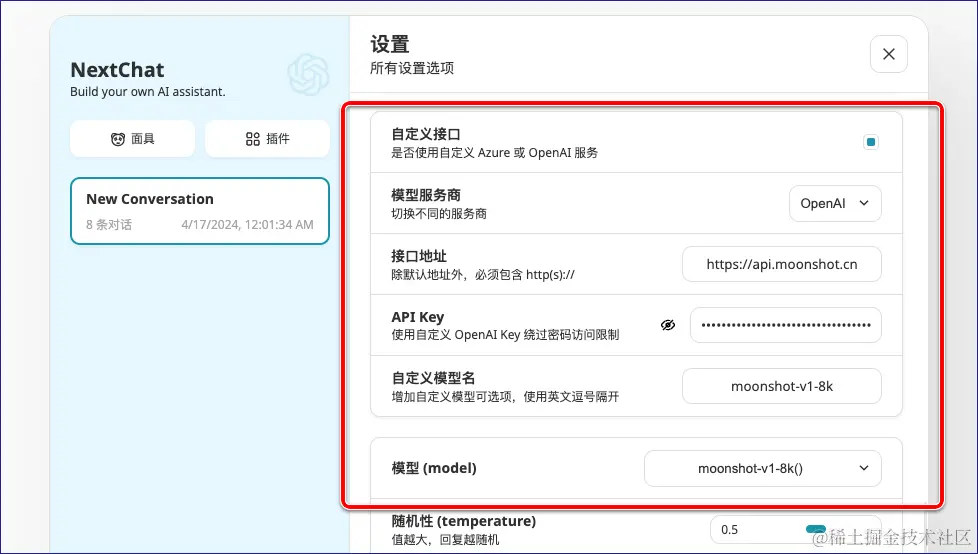Open the 插件 plugins button
This screenshot has height=554, width=978.
point(267,138)
